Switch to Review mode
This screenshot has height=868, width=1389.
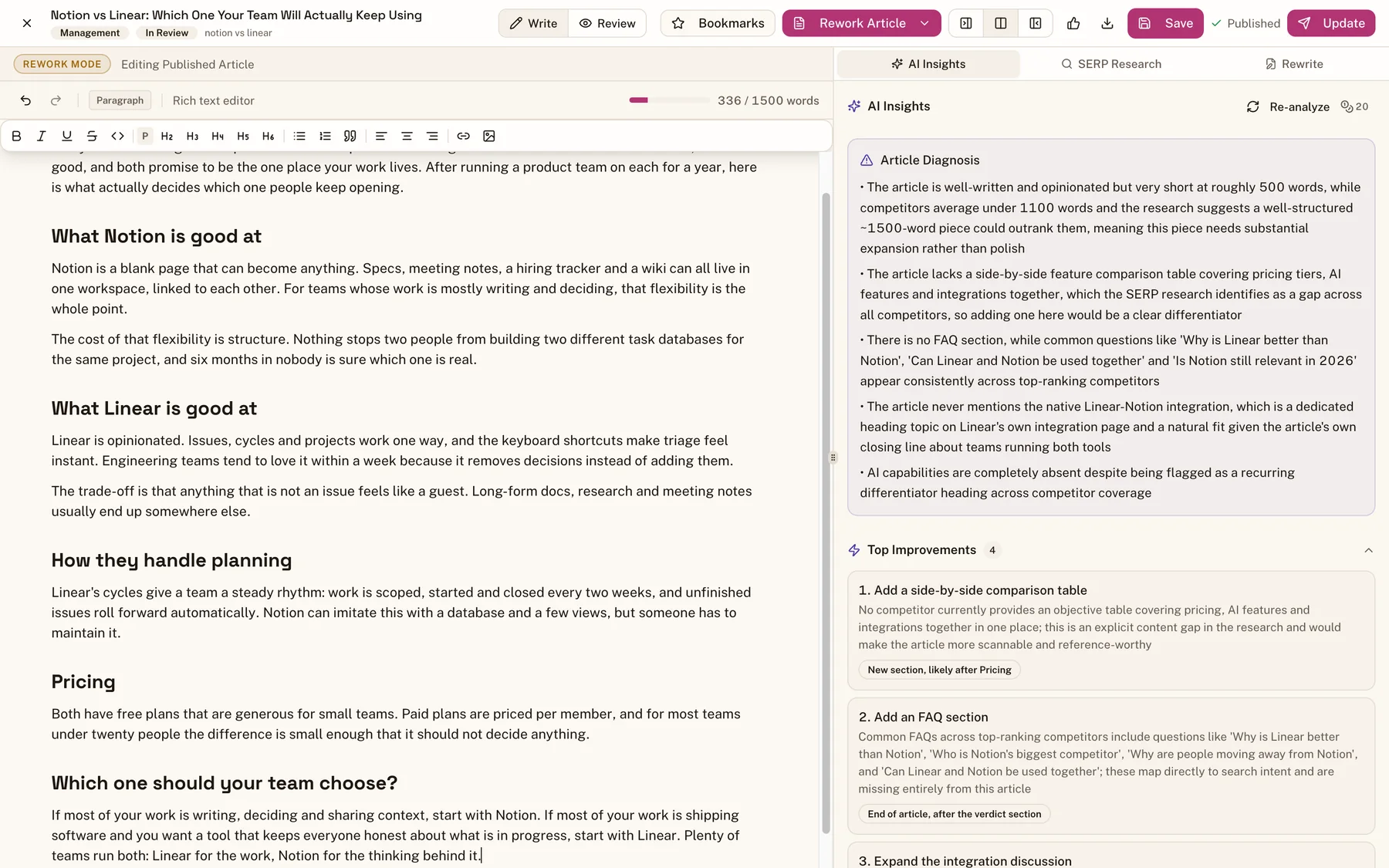coord(607,23)
